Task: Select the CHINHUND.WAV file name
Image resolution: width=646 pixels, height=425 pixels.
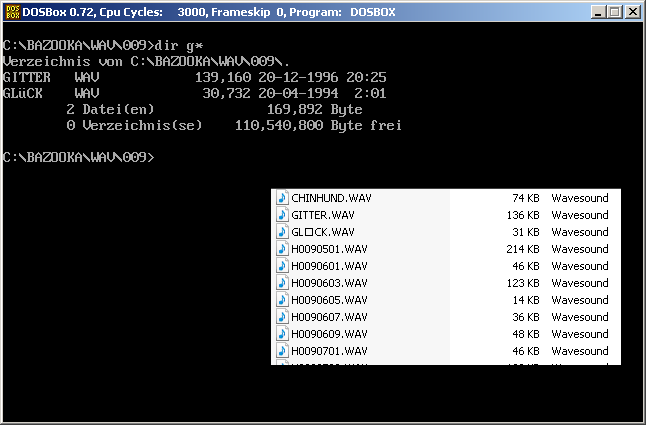Action: [x=331, y=198]
